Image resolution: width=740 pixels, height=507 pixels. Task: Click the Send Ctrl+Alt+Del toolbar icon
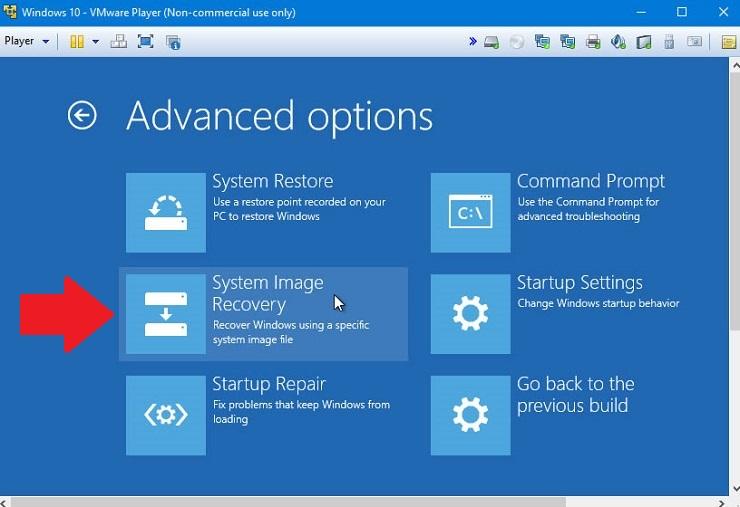pos(119,41)
